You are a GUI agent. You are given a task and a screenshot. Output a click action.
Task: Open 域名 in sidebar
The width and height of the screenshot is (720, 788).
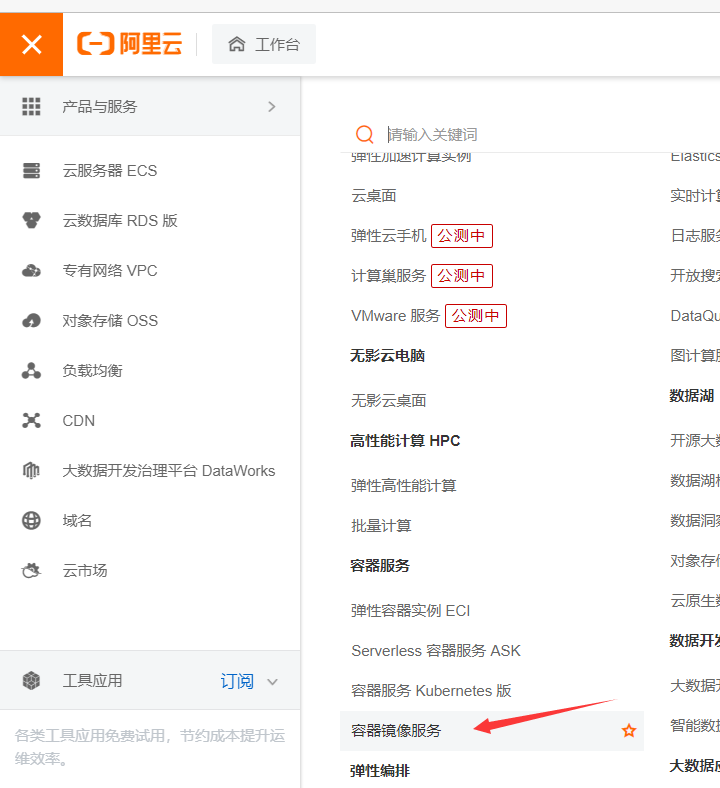[77, 520]
